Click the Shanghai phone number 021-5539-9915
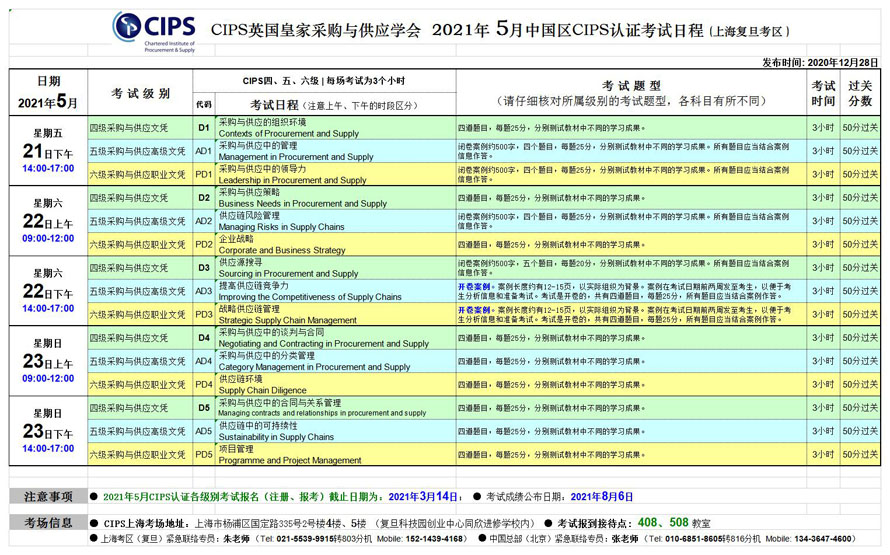Screen dimensions: 890x555 (x=307, y=539)
